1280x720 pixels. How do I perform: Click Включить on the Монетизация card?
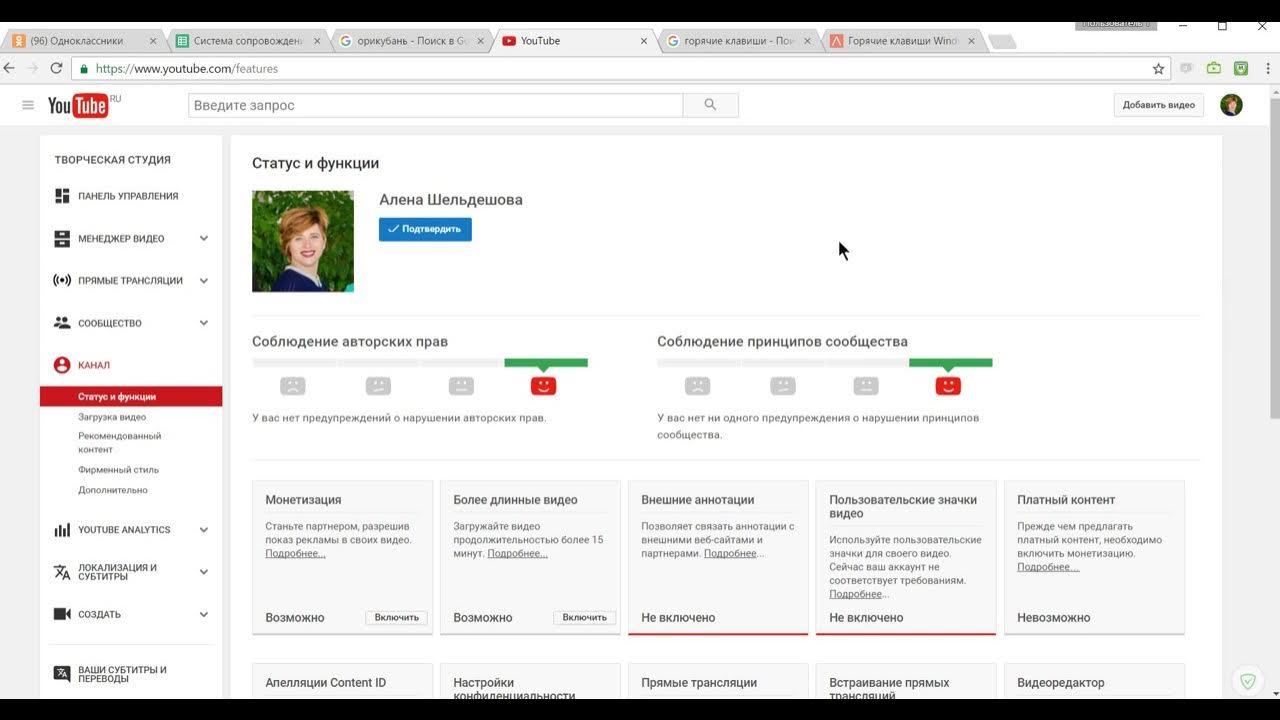pyautogui.click(x=396, y=618)
